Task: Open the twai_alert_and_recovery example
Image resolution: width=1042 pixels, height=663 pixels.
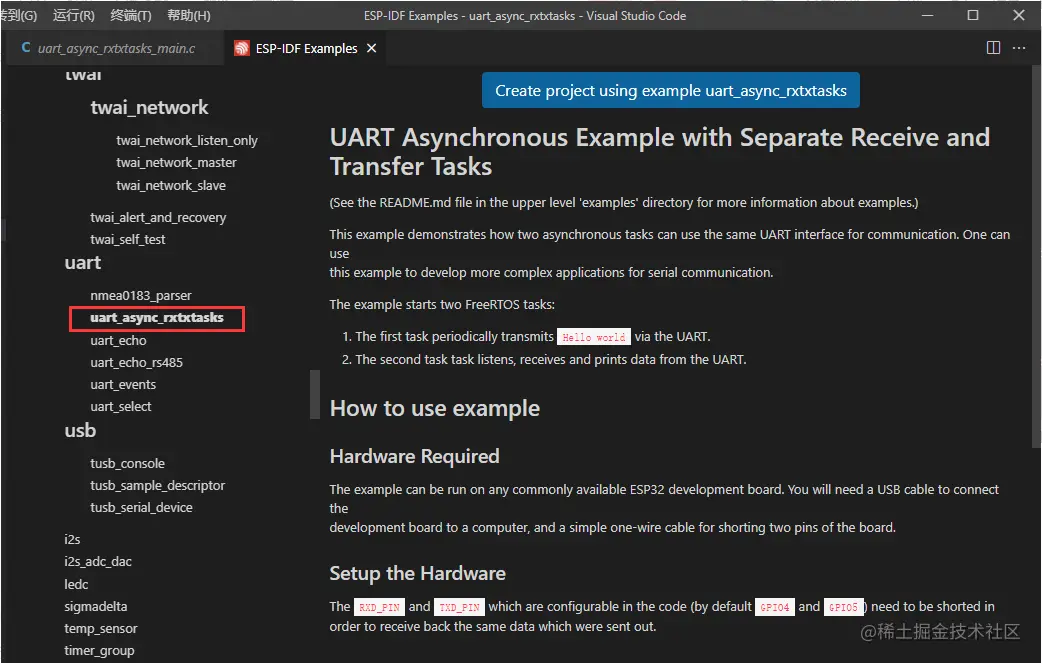Action: [x=158, y=217]
